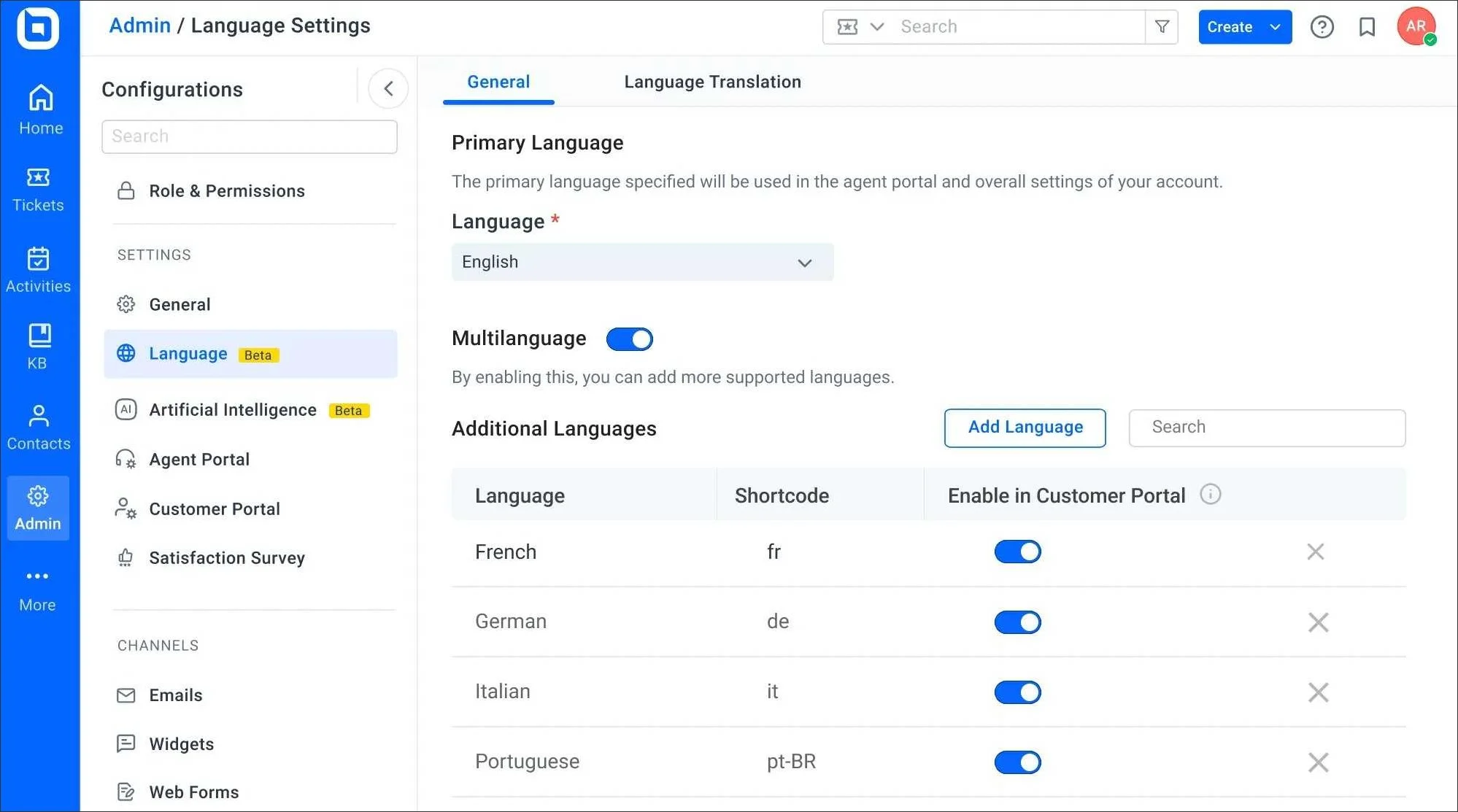Image resolution: width=1458 pixels, height=812 pixels.
Task: Click the additional languages Search field
Action: 1267,428
